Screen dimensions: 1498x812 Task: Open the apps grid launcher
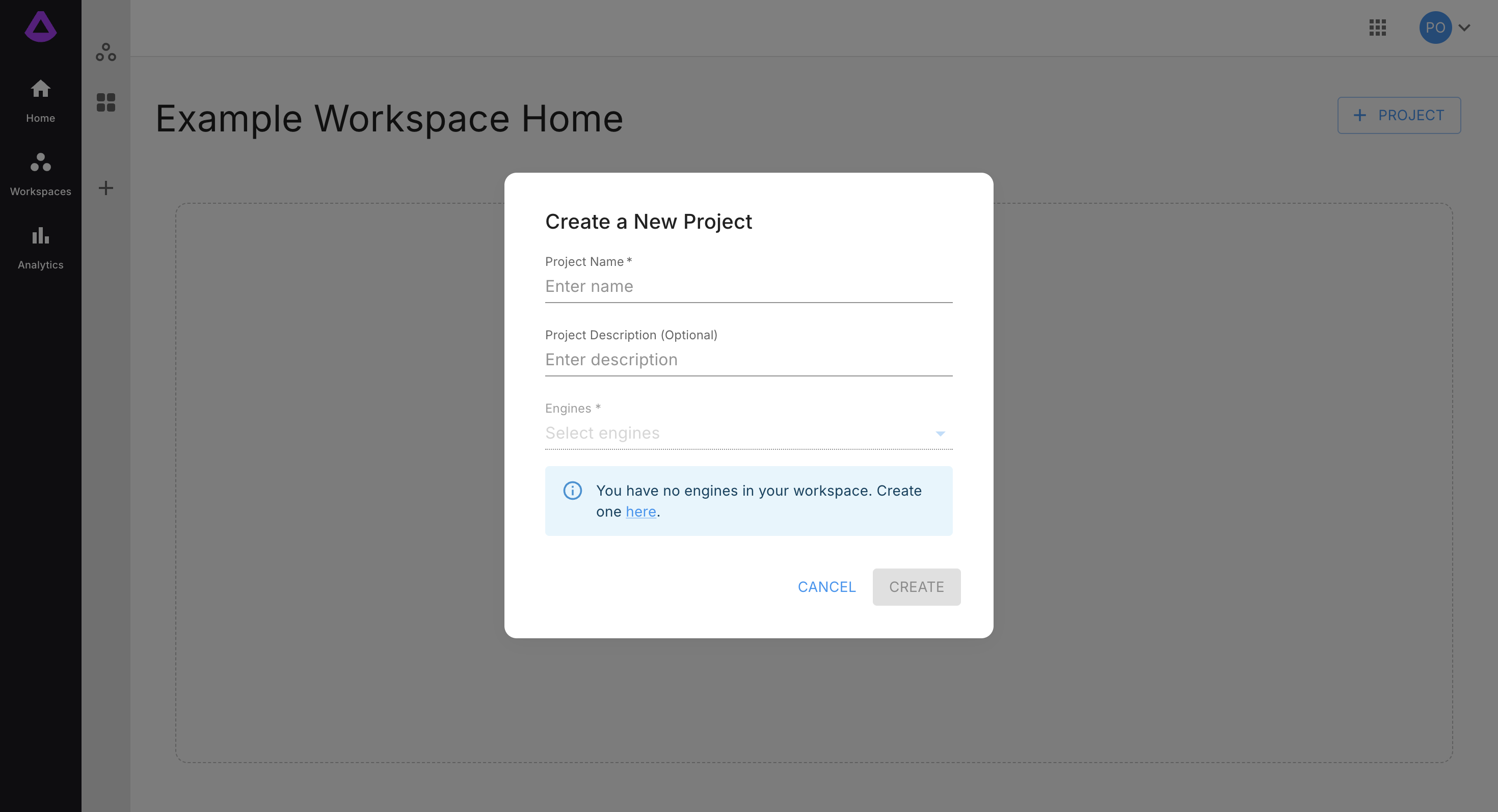pyautogui.click(x=1378, y=28)
